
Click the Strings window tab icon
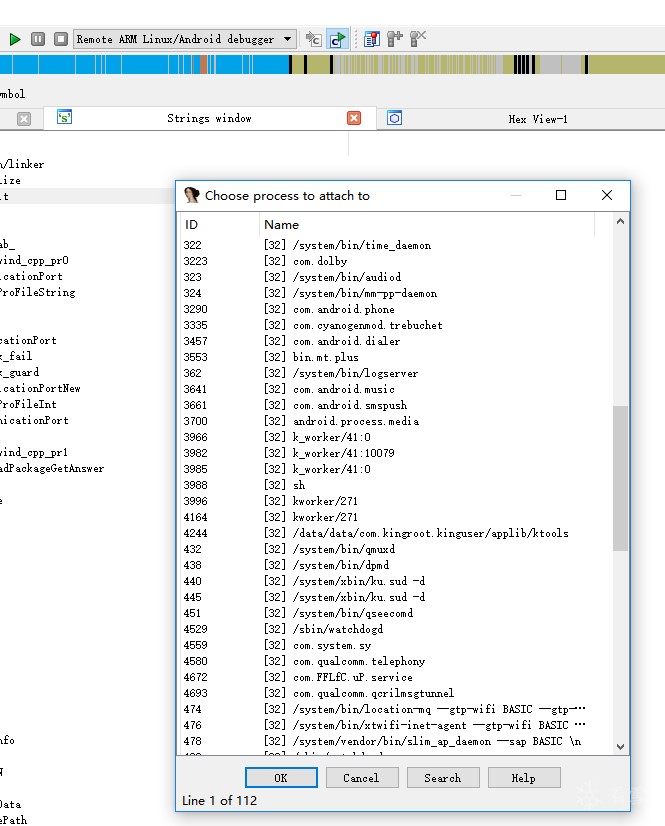pyautogui.click(x=64, y=117)
